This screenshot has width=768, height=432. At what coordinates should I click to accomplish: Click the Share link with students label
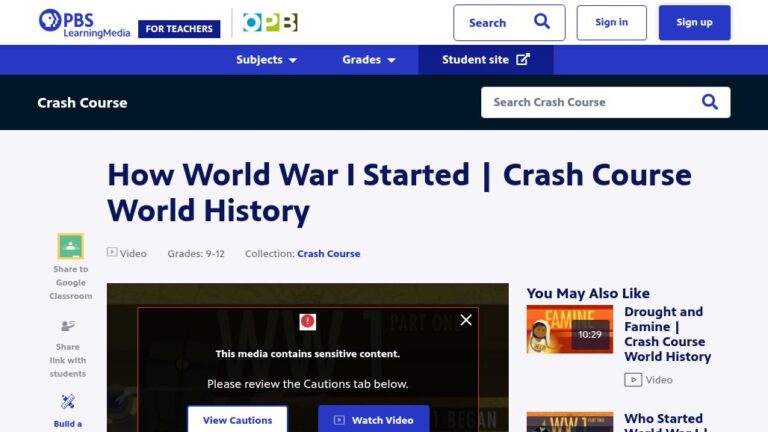pyautogui.click(x=68, y=360)
